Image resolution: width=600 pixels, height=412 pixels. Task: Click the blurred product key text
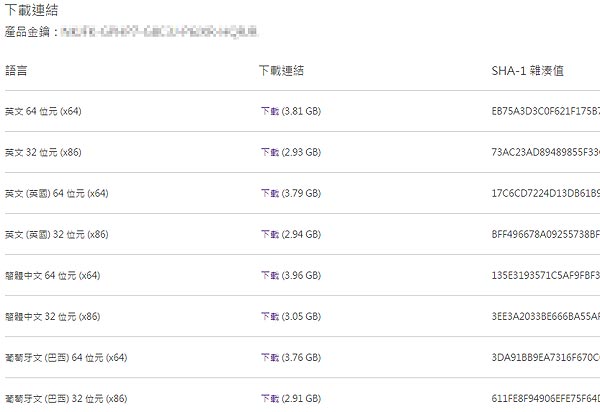coord(158,32)
